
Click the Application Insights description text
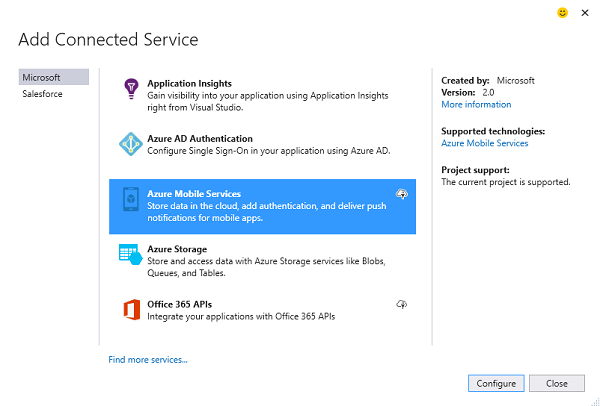[268, 101]
